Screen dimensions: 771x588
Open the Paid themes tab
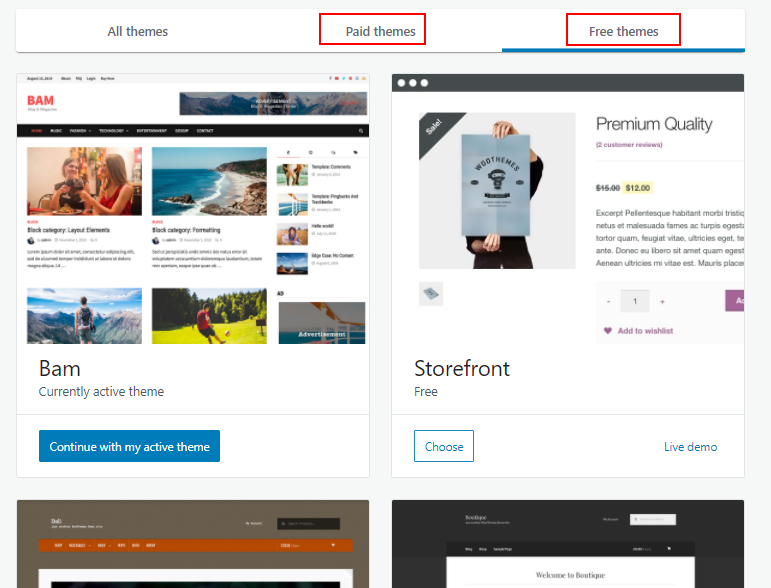380,31
